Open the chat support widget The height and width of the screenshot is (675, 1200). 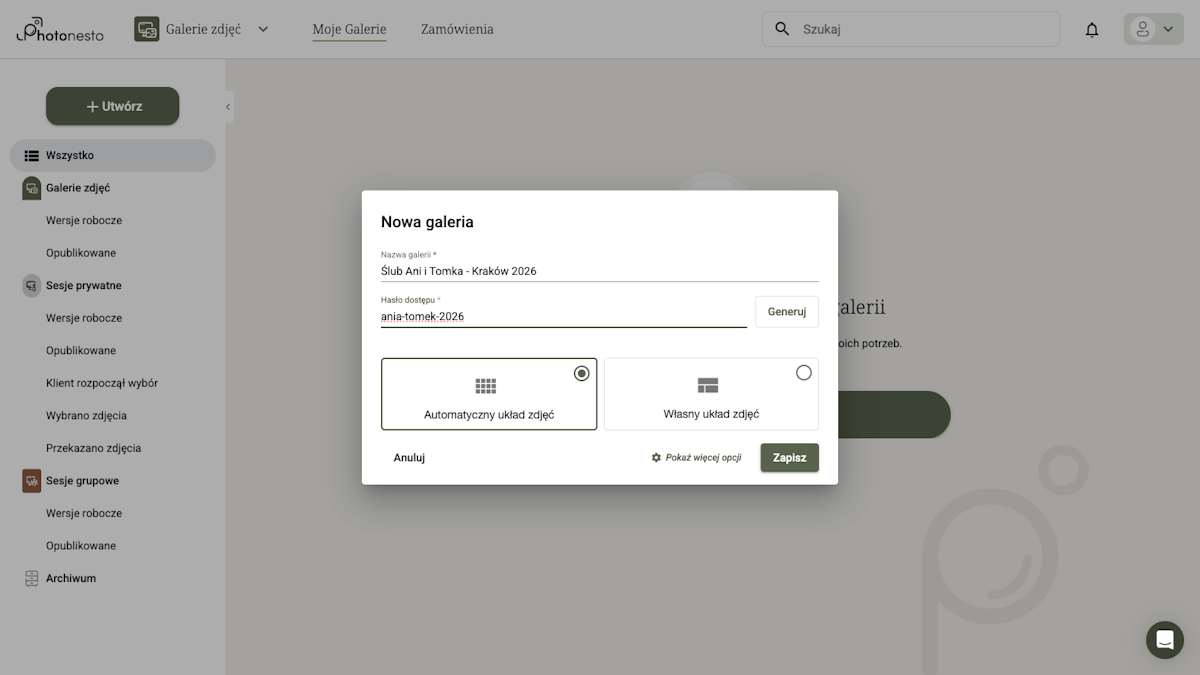pos(1164,640)
